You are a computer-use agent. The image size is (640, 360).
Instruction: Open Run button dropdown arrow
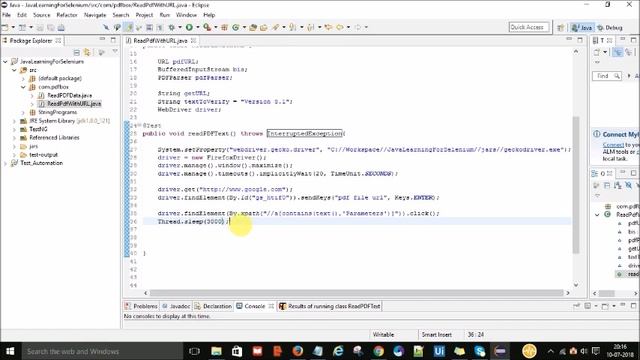pyautogui.click(x=198, y=27)
